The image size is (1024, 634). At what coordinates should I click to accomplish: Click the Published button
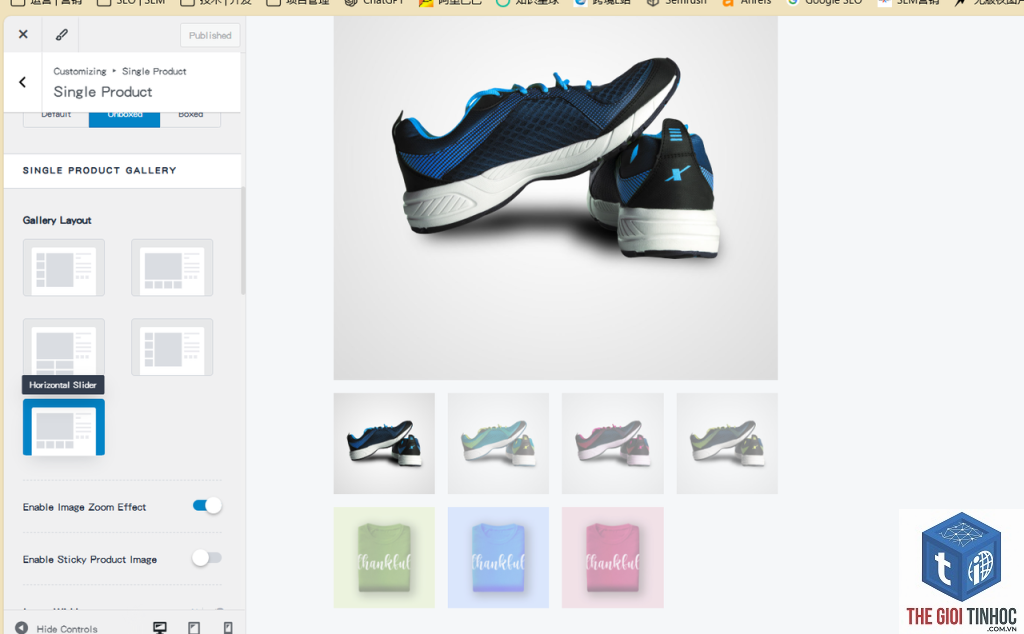(x=210, y=35)
